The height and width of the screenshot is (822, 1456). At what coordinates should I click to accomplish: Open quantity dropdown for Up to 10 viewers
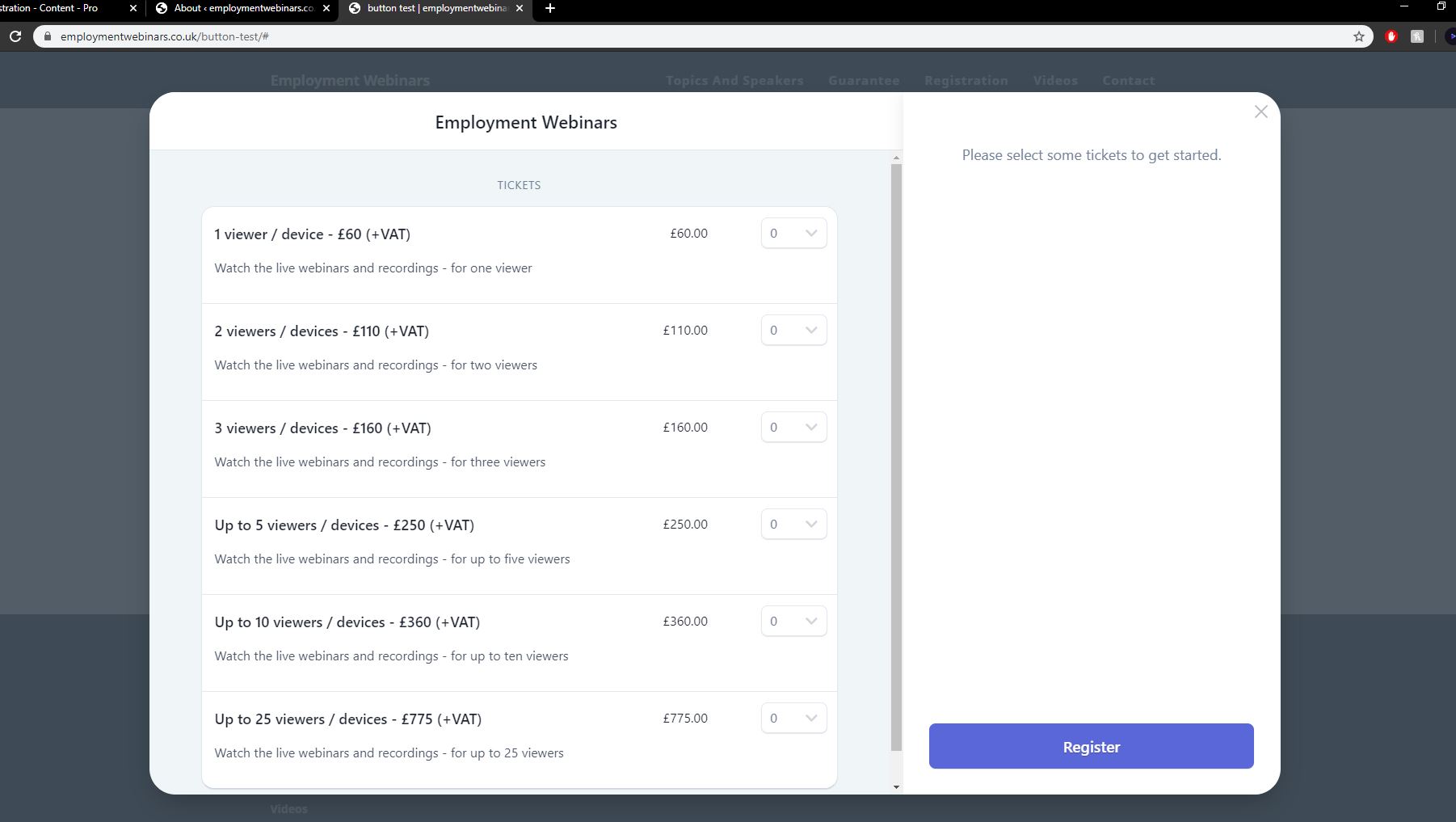click(x=793, y=621)
